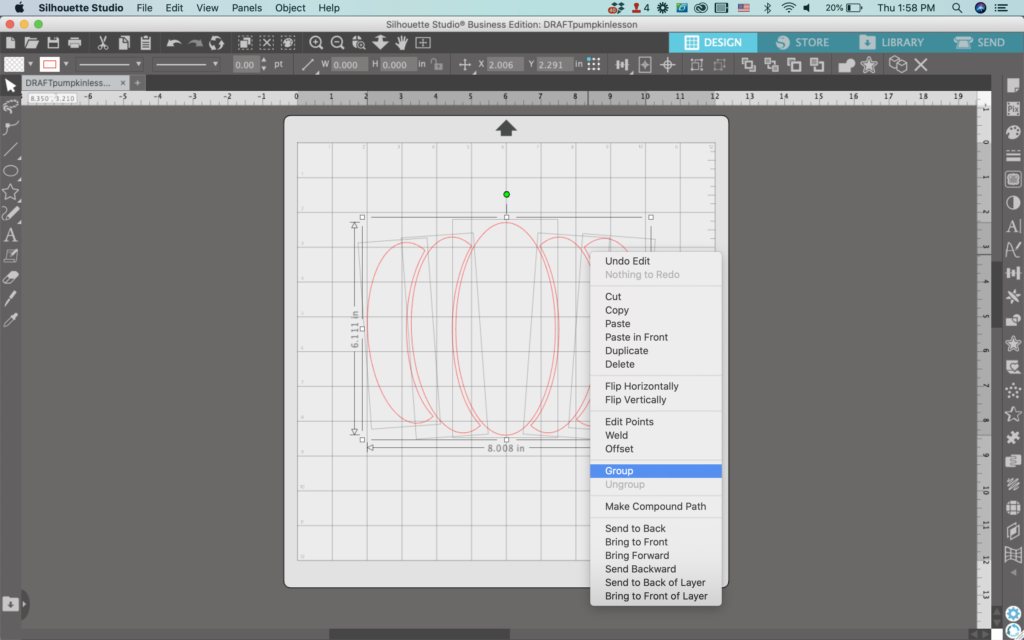Click the Paste clipboard icon in toolbar
The width and height of the screenshot is (1024, 640).
tap(146, 43)
